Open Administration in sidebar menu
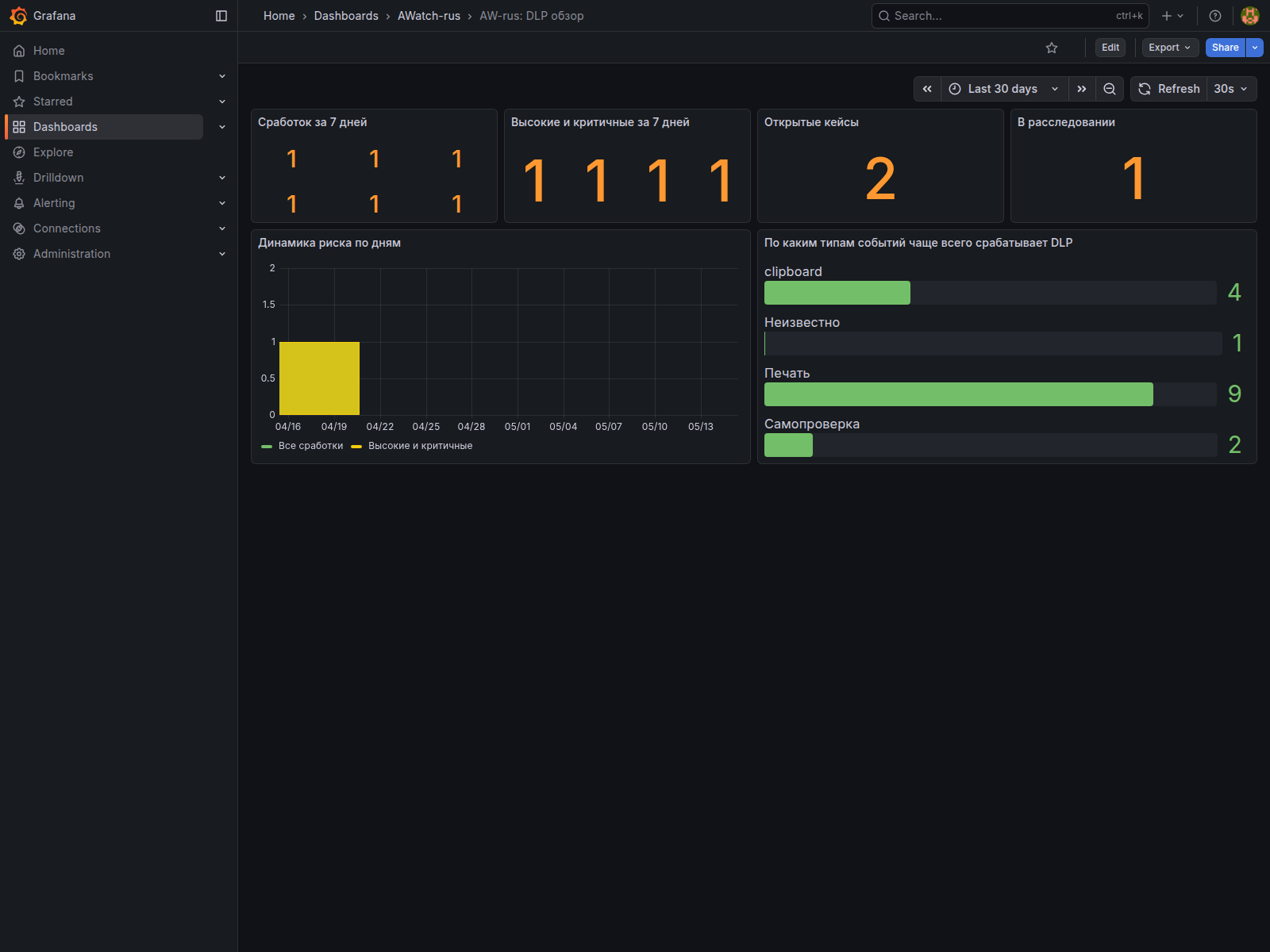This screenshot has height=952, width=1270. [x=71, y=254]
